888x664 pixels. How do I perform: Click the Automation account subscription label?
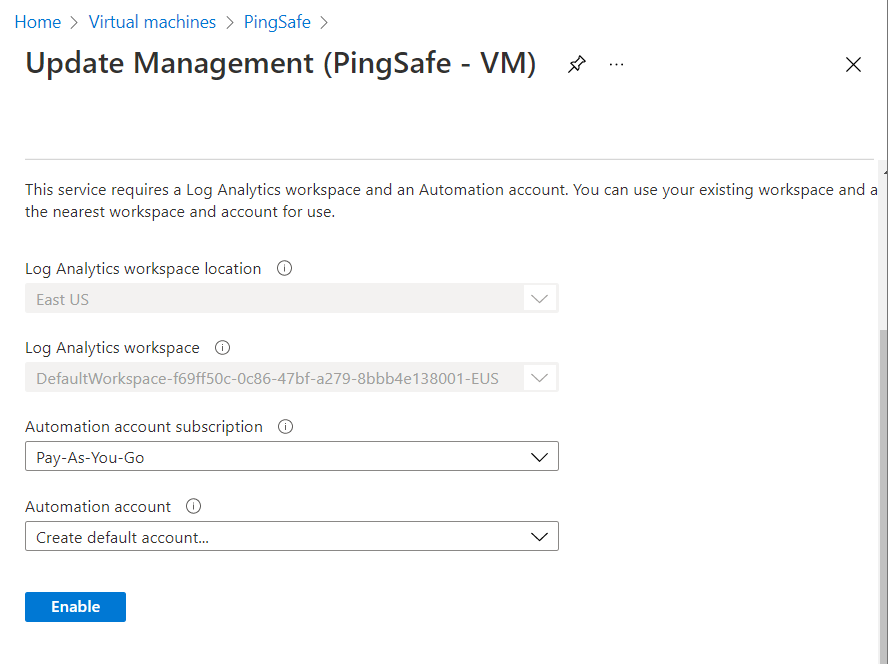pyautogui.click(x=144, y=427)
